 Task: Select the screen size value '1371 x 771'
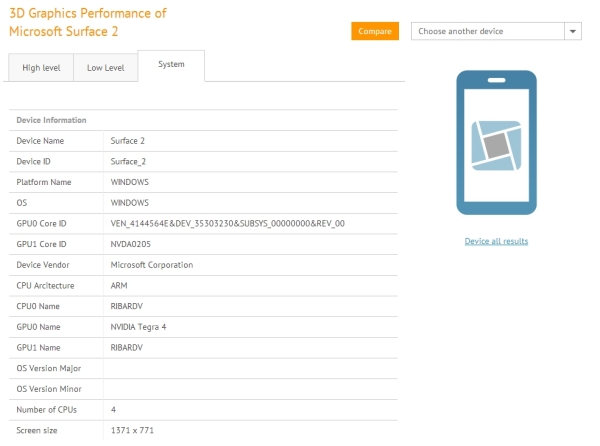(133, 430)
